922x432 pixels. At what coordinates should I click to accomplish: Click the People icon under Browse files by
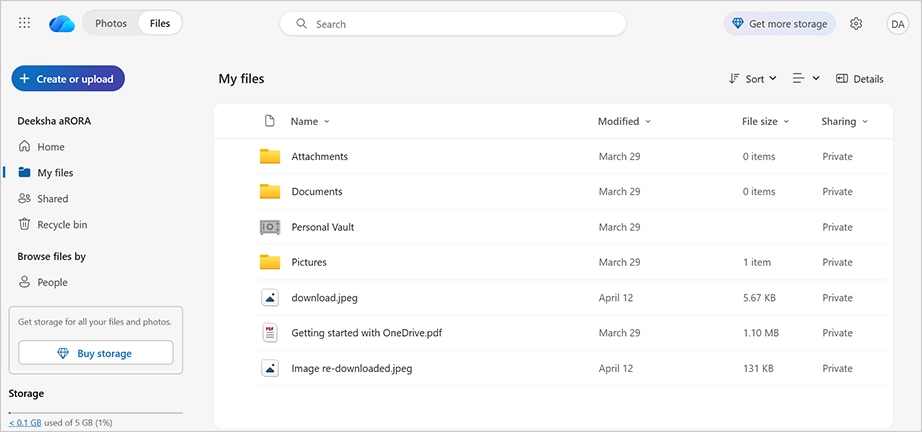pyautogui.click(x=24, y=282)
